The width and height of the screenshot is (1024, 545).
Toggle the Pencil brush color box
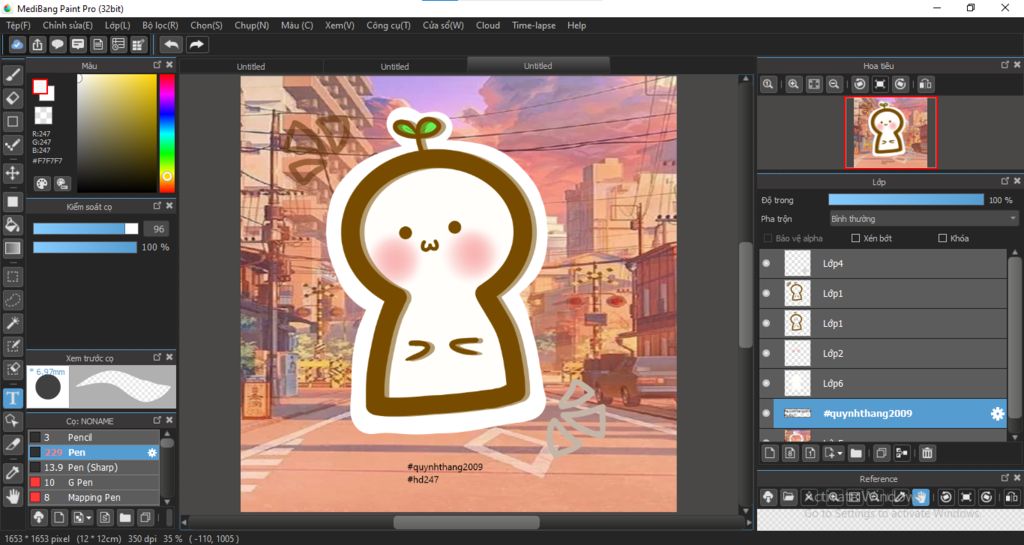click(x=35, y=437)
